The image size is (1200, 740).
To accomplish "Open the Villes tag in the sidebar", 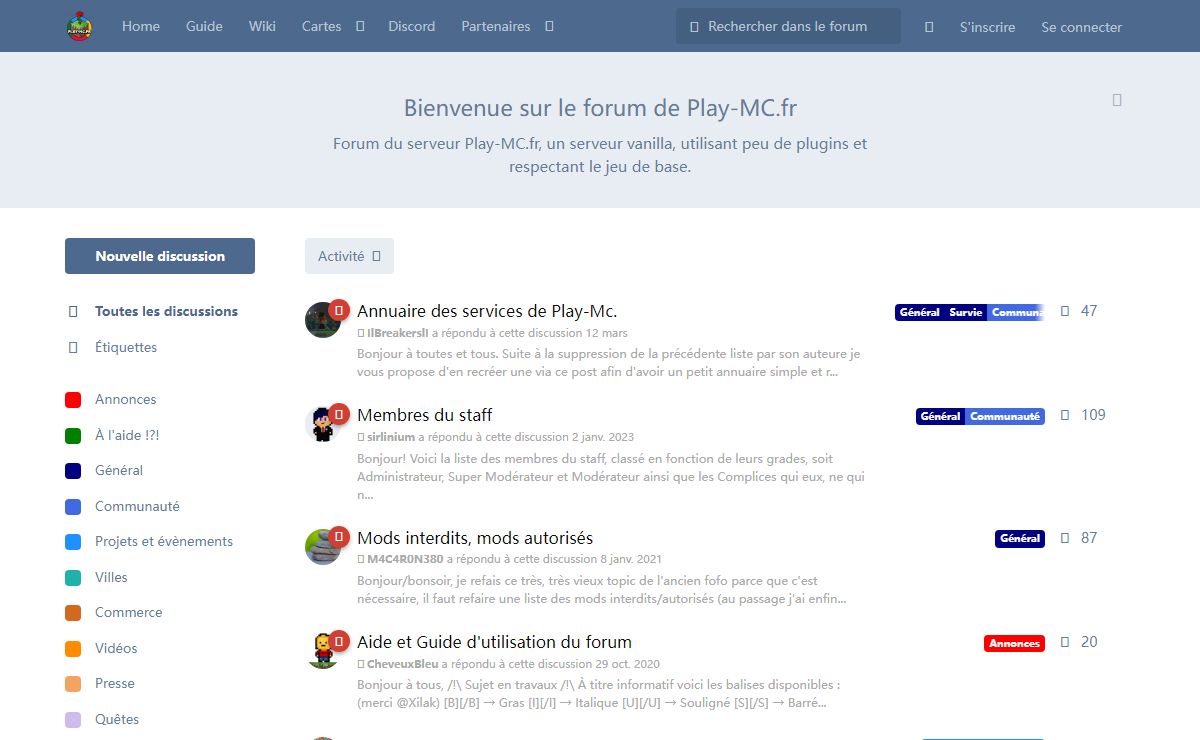I will (x=111, y=577).
